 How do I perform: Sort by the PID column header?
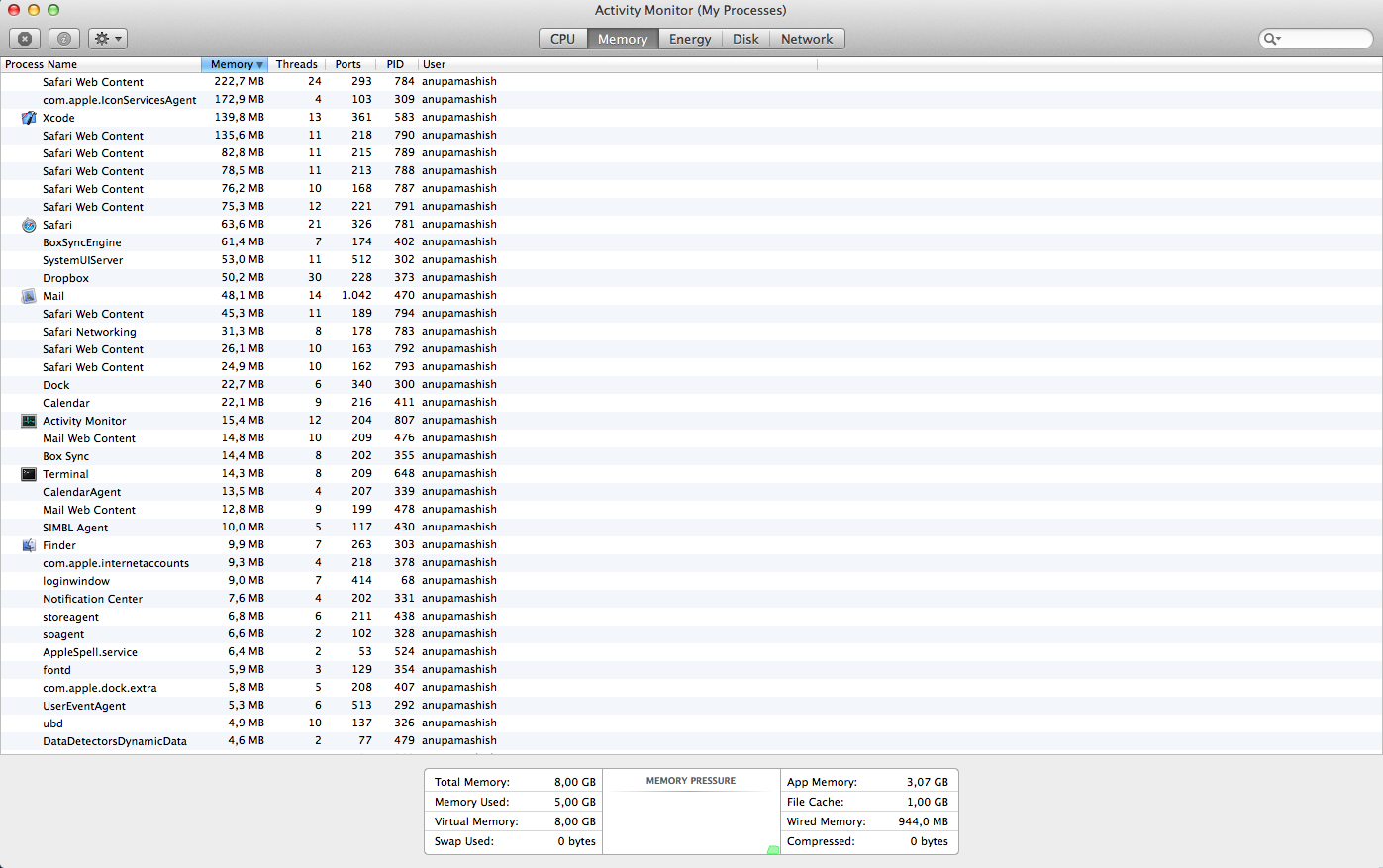tap(396, 64)
